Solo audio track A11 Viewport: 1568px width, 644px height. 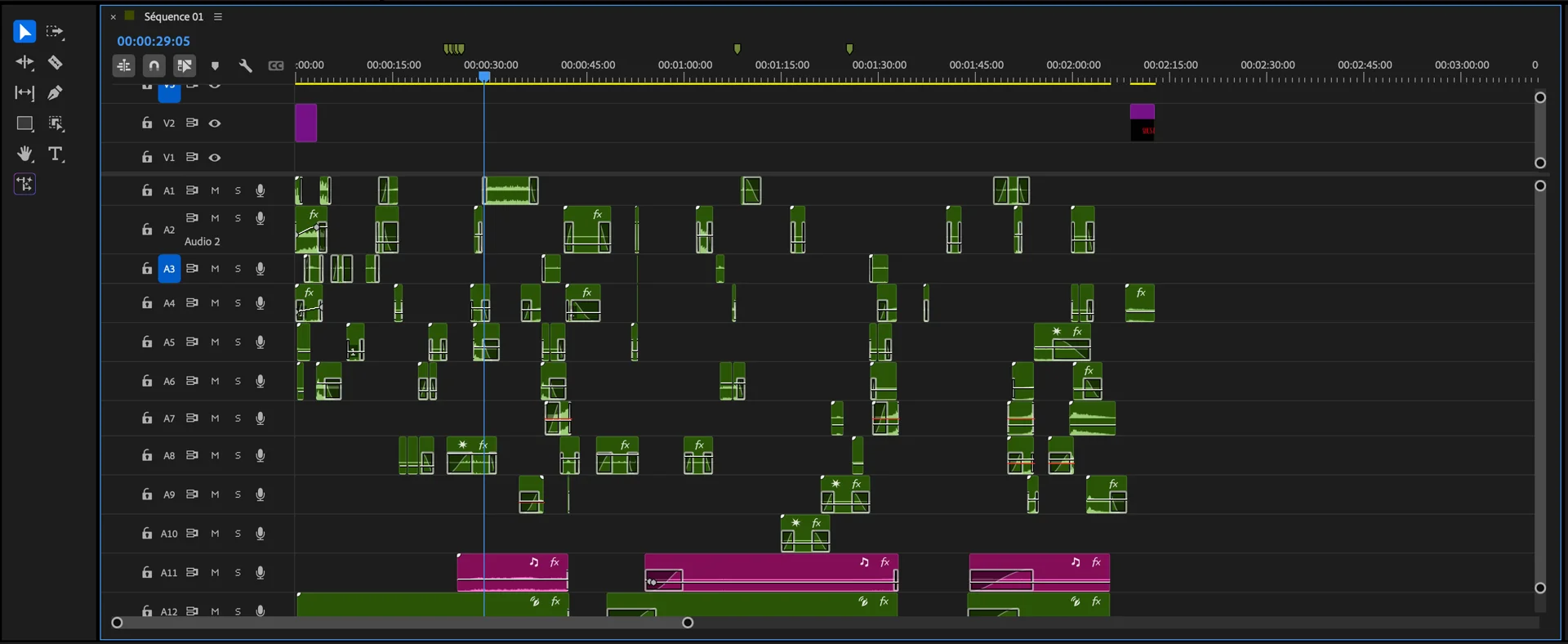(238, 573)
